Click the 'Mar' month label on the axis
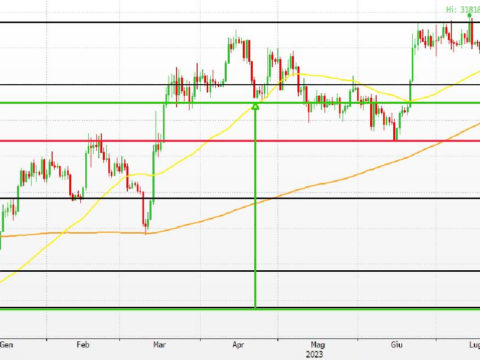The height and width of the screenshot is (360, 480). [159, 344]
